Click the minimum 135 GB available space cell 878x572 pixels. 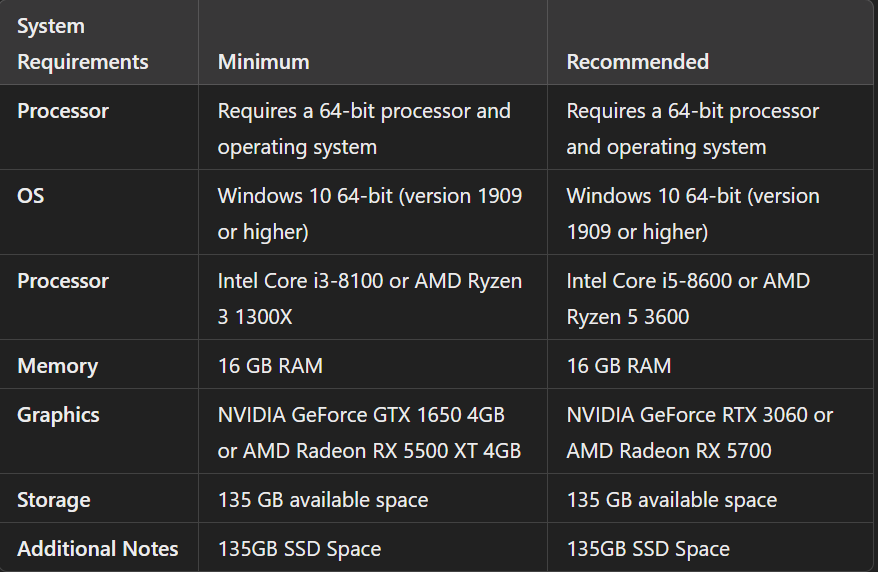pos(322,500)
